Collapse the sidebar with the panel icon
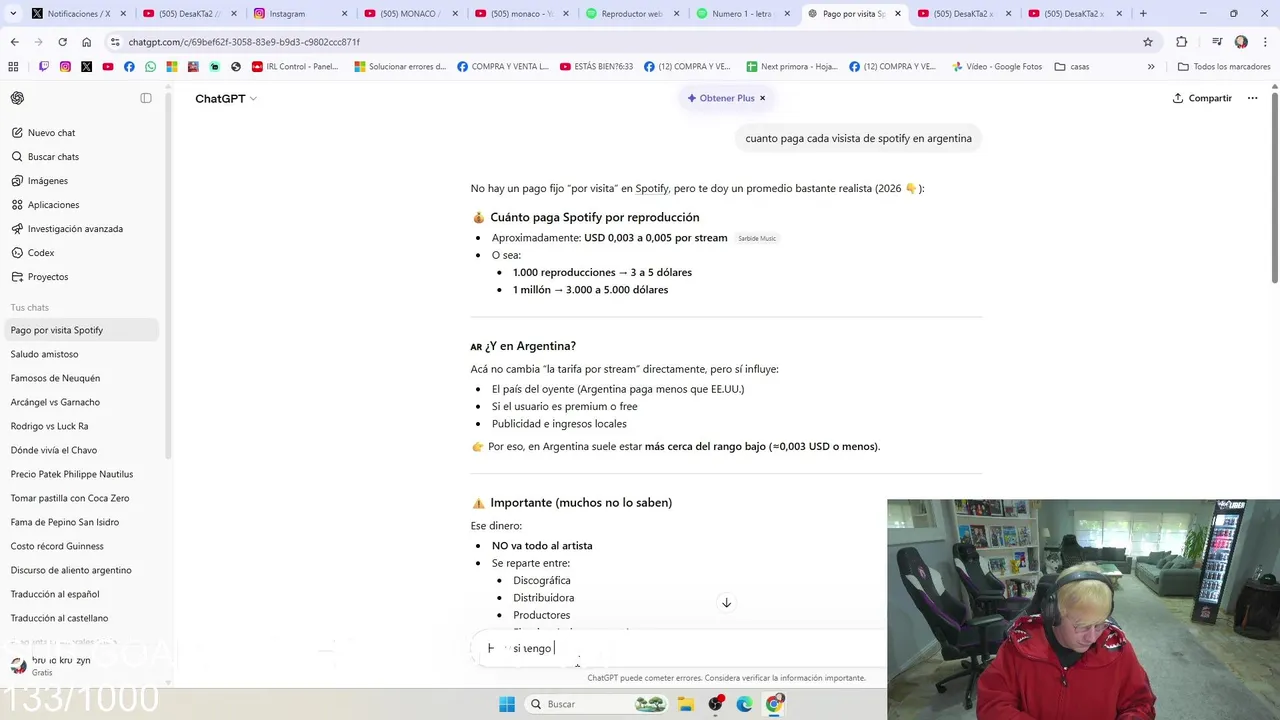Image resolution: width=1280 pixels, height=720 pixels. pos(146,98)
